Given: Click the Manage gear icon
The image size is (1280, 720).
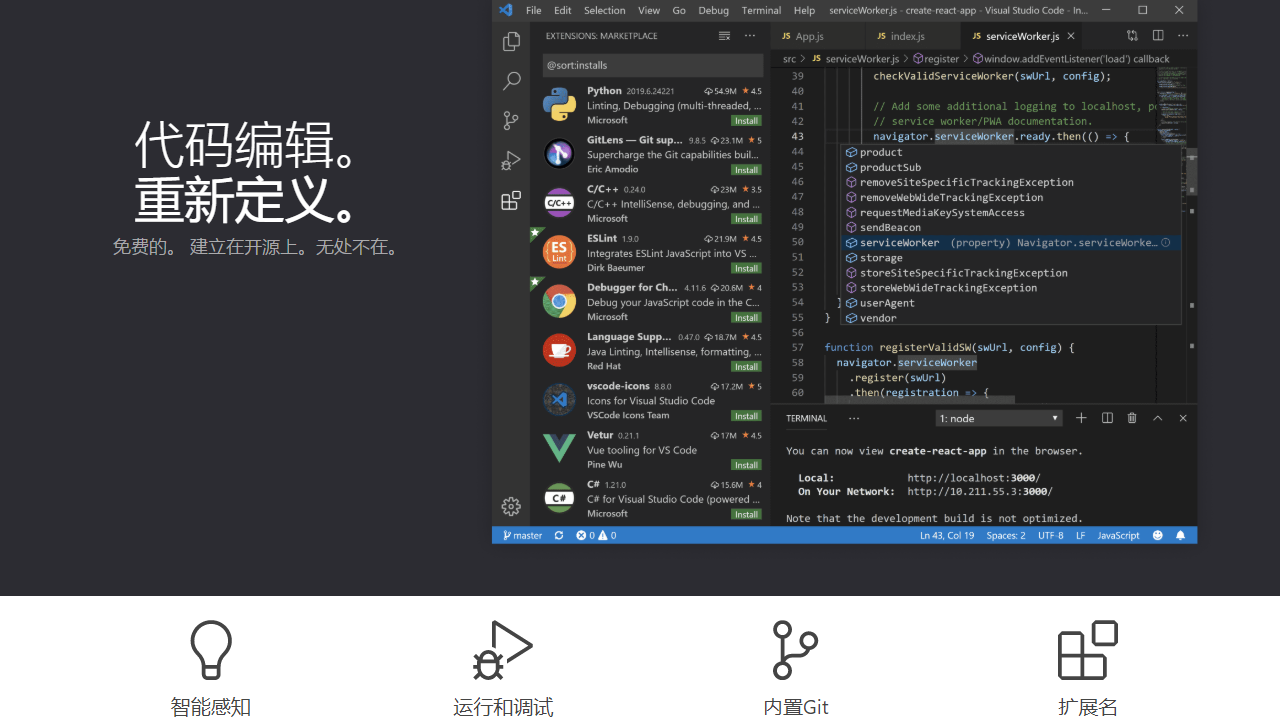Looking at the screenshot, I should tap(511, 506).
